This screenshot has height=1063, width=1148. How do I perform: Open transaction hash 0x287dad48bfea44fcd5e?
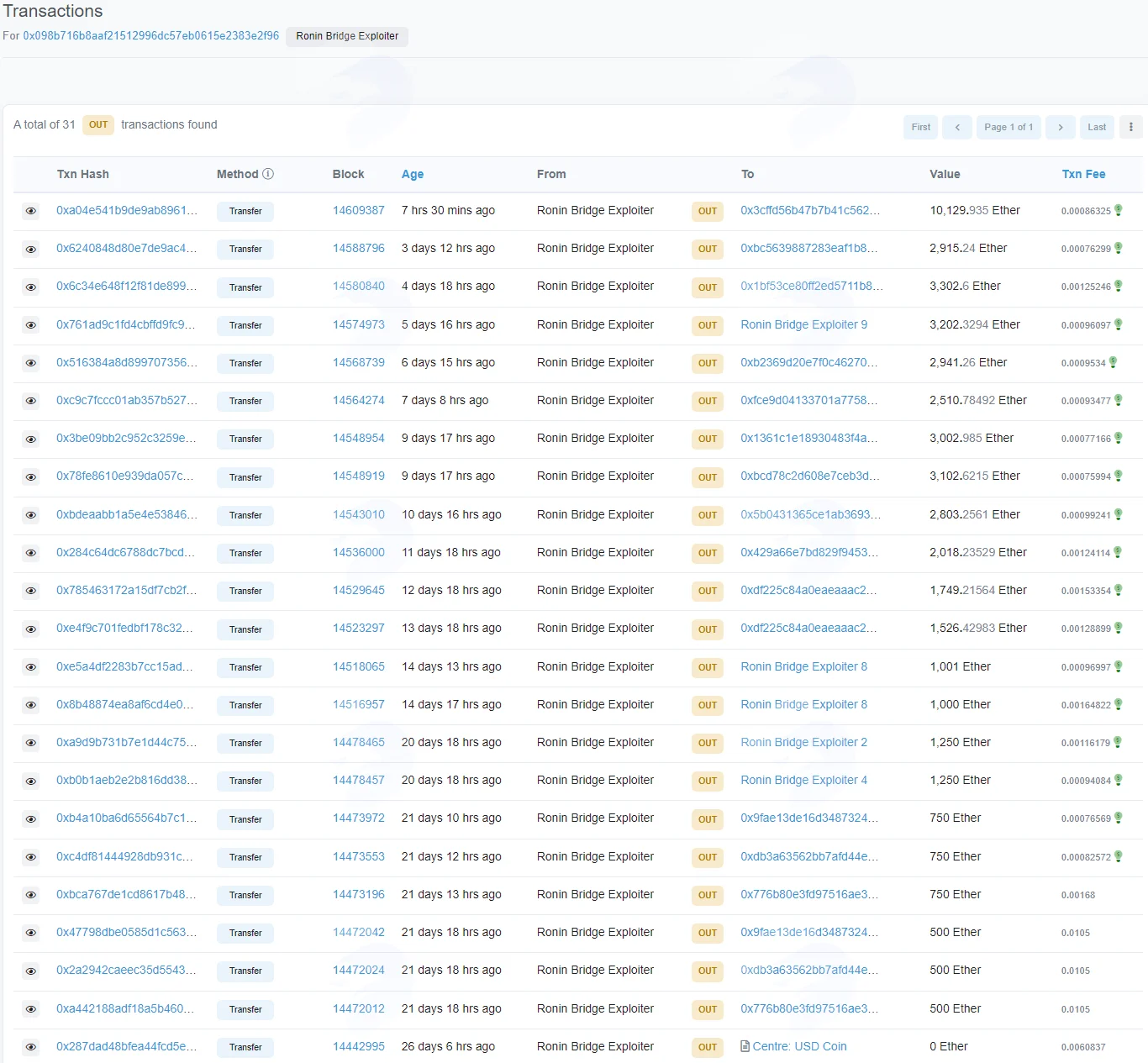pyautogui.click(x=127, y=1046)
